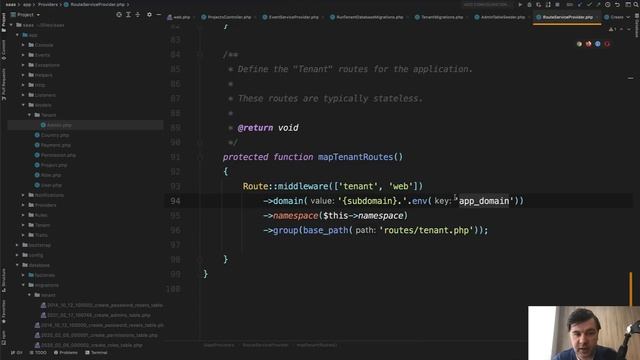Switch to the web.php editor tab

[x=179, y=17]
